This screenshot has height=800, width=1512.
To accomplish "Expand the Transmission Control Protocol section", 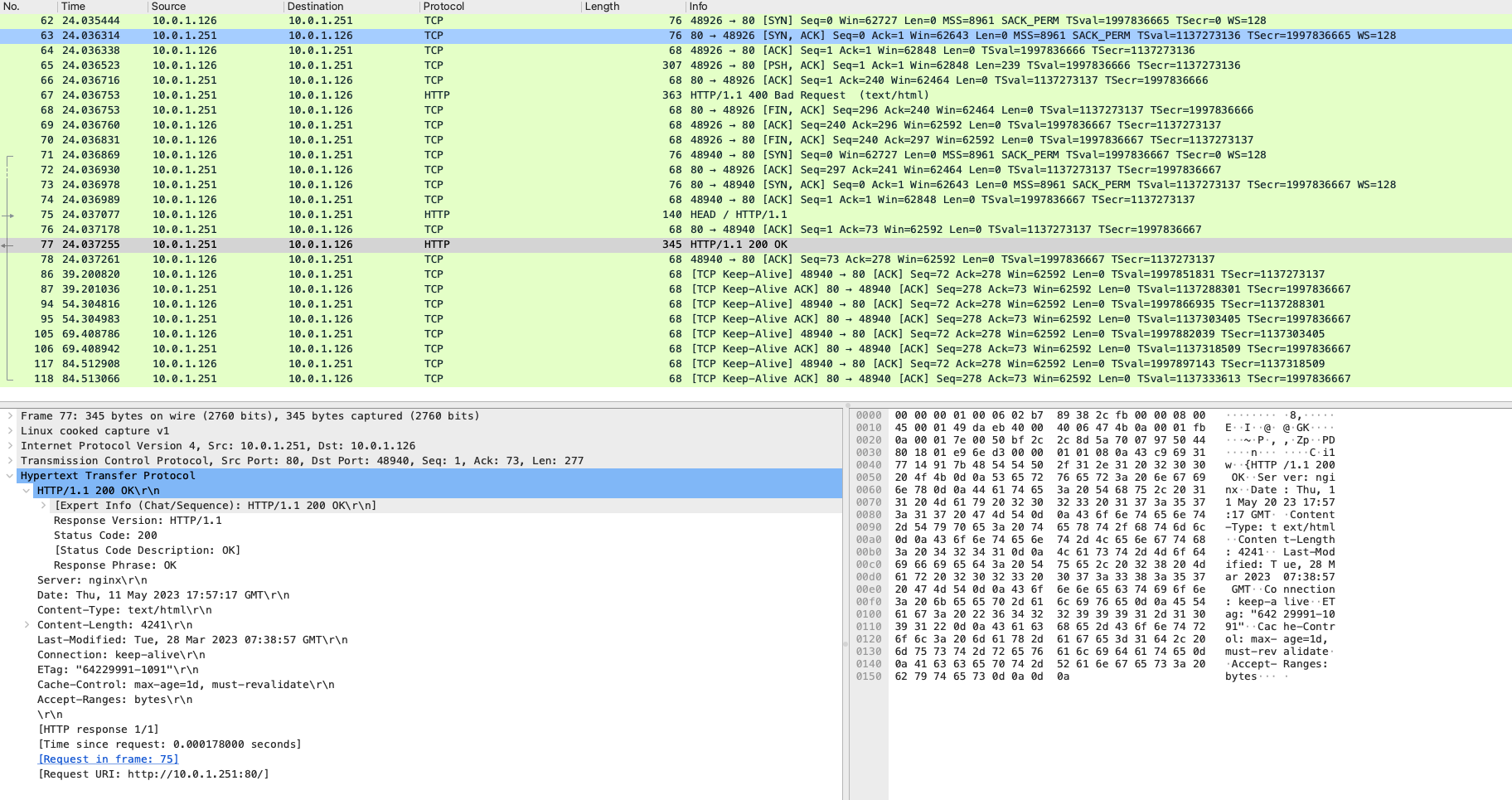I will (x=10, y=461).
